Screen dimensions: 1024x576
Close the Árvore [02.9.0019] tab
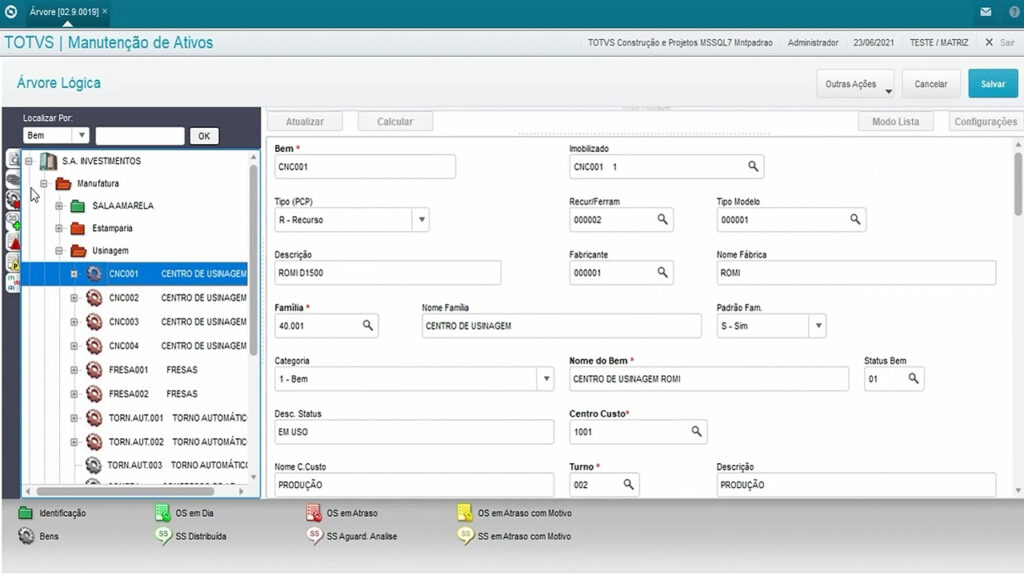tap(104, 11)
